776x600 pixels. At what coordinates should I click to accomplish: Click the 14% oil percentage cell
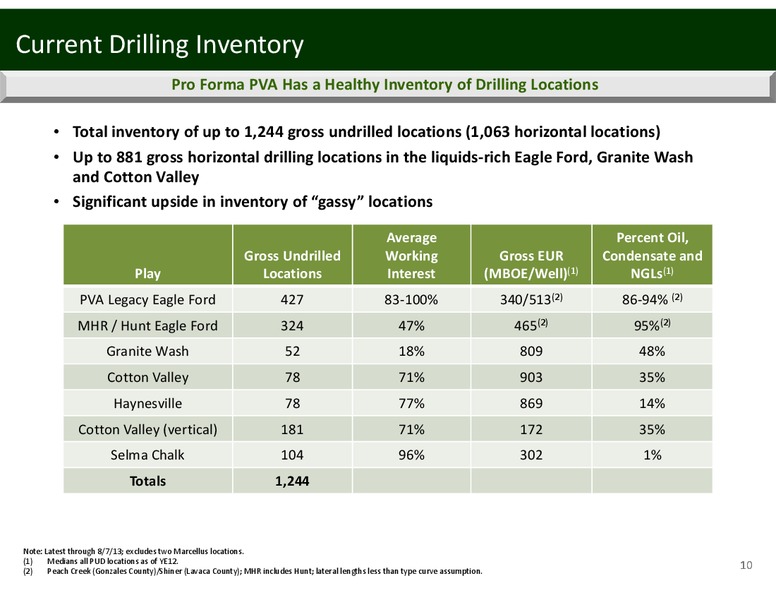point(652,403)
